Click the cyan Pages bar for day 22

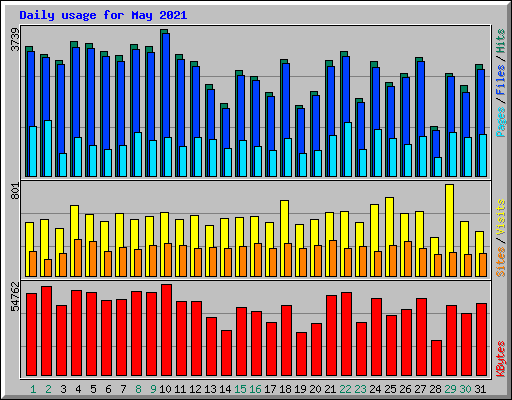[x=348, y=149]
